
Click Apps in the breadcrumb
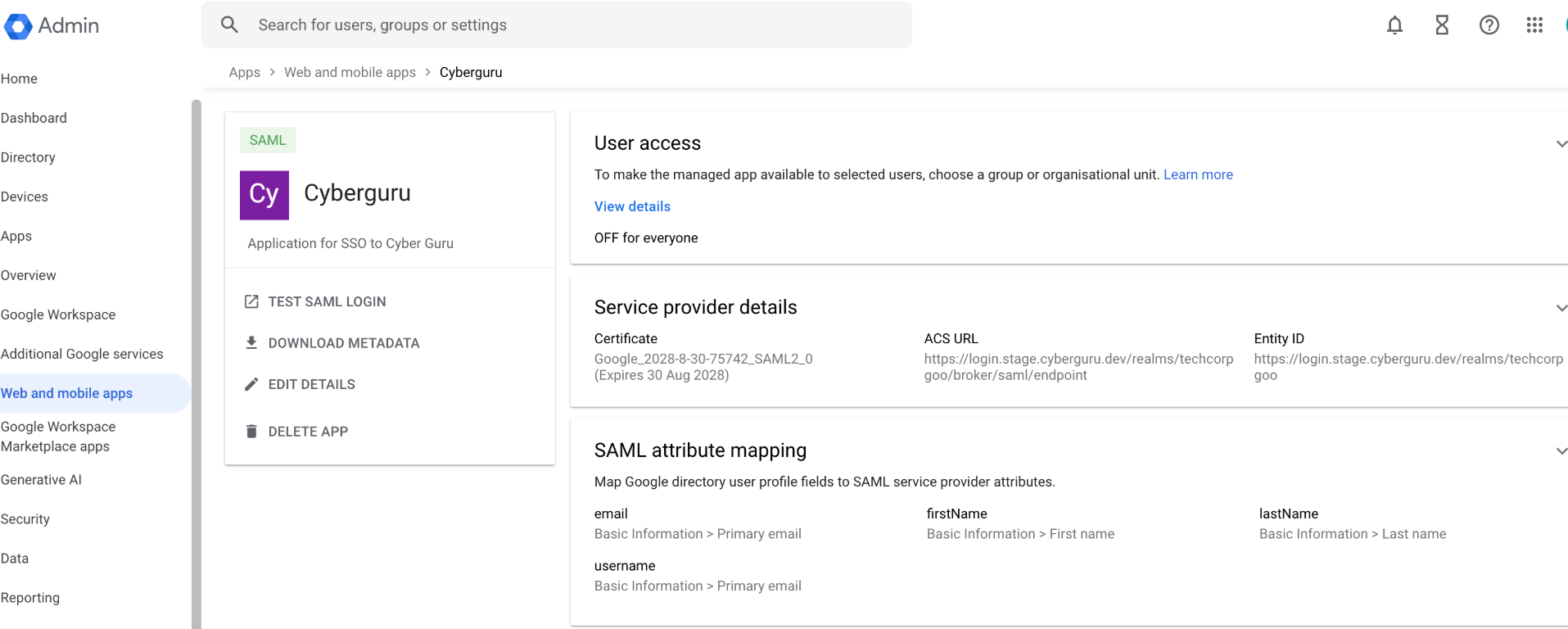tap(244, 72)
